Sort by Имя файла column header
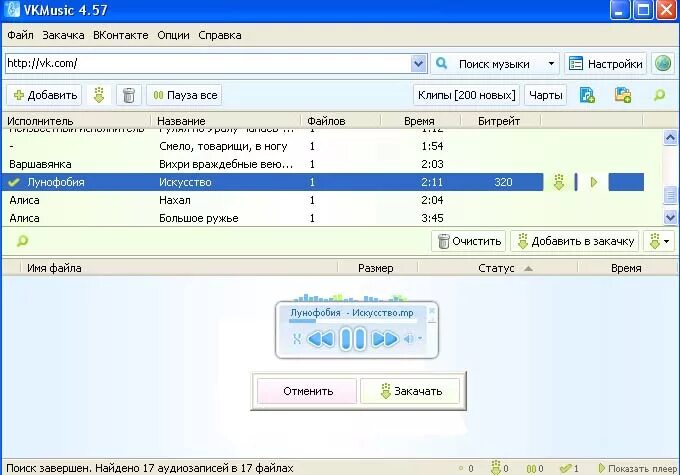Image resolution: width=680 pixels, height=475 pixels. coord(179,268)
